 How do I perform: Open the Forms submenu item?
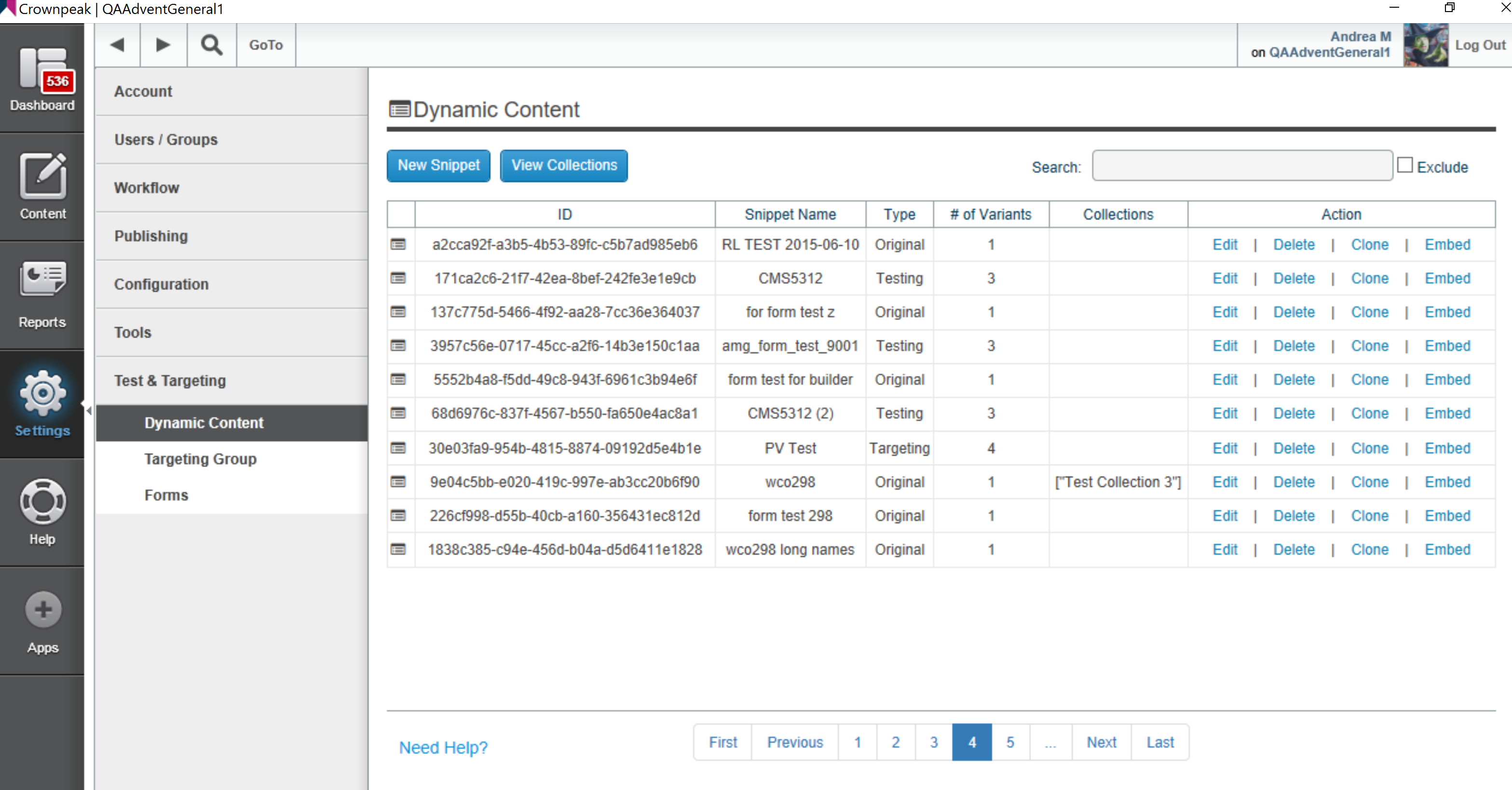pos(232,495)
